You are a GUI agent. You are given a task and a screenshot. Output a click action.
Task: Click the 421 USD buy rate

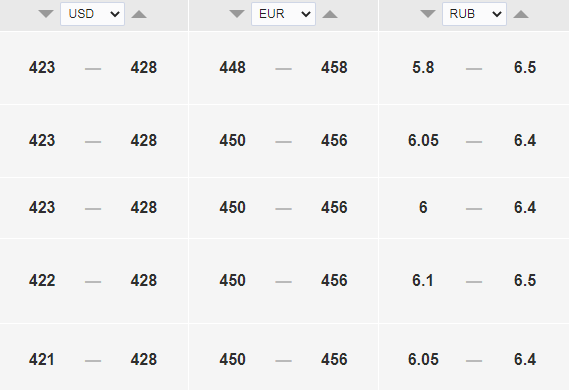coord(42,360)
